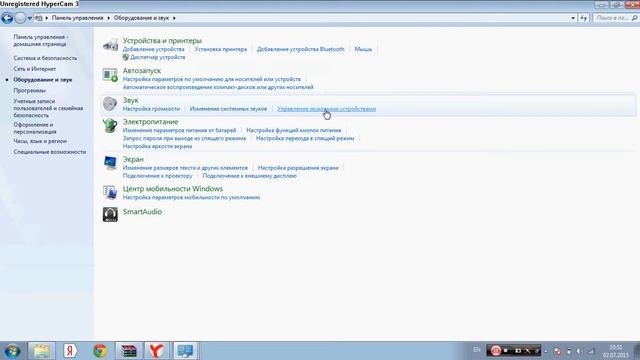Viewport: 640px width, 360px height.
Task: Click 'Настройка перехода в спящий режим' link
Action: pyautogui.click(x=305, y=138)
